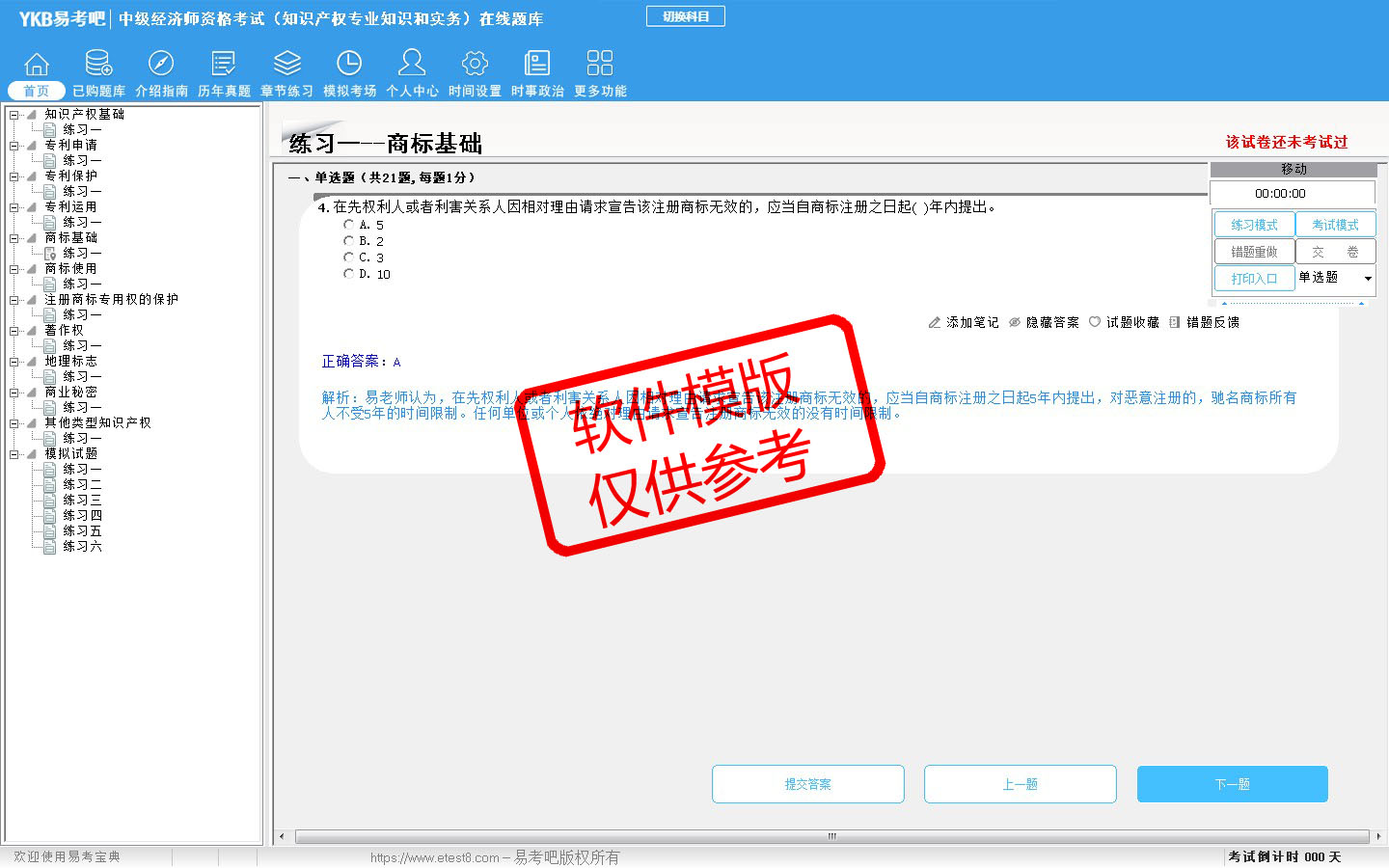Collapse the 知识产权基础 tree node
Image resolution: width=1389 pixels, height=868 pixels.
(14, 115)
